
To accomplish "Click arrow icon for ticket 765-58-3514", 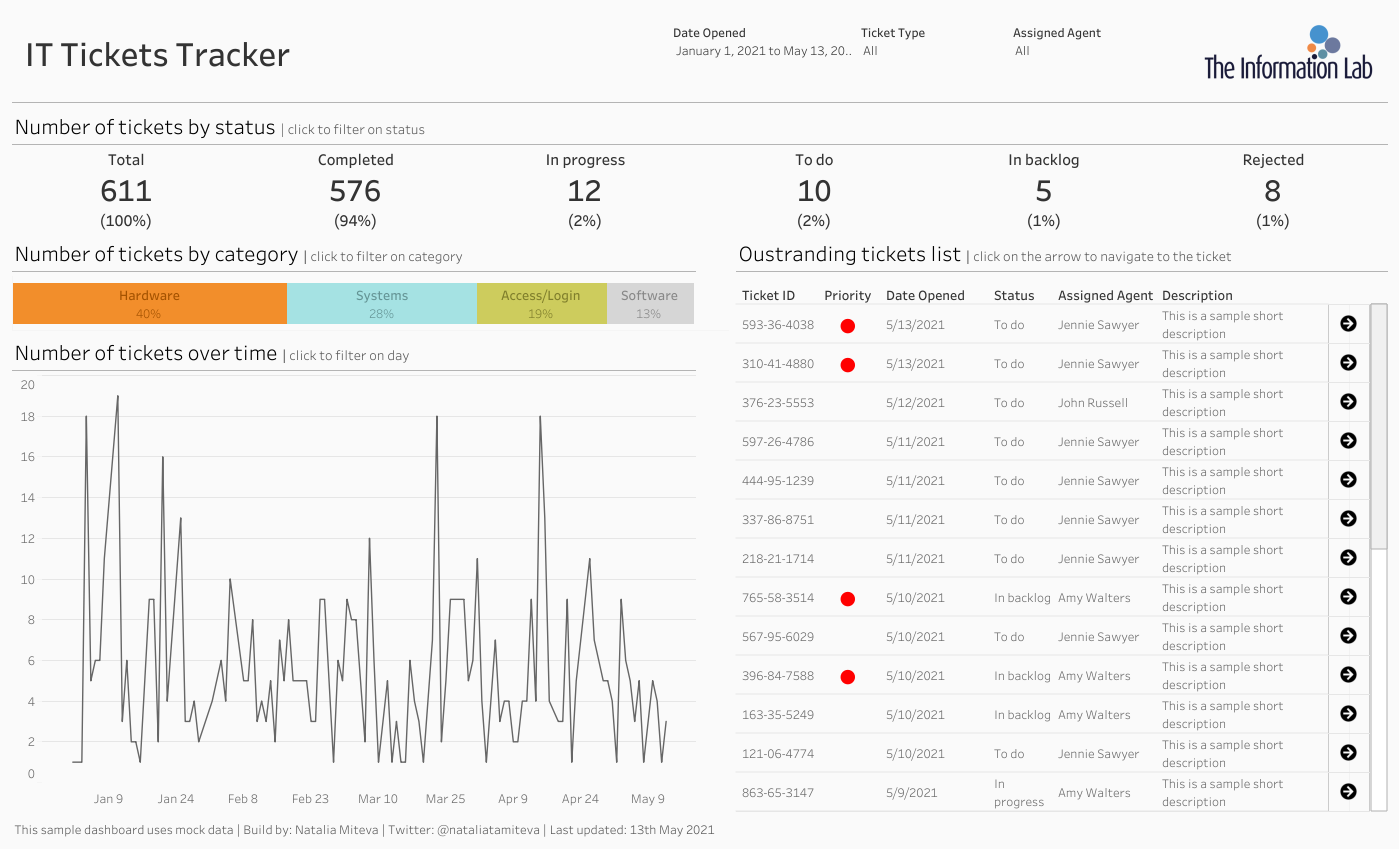I will click(1348, 596).
